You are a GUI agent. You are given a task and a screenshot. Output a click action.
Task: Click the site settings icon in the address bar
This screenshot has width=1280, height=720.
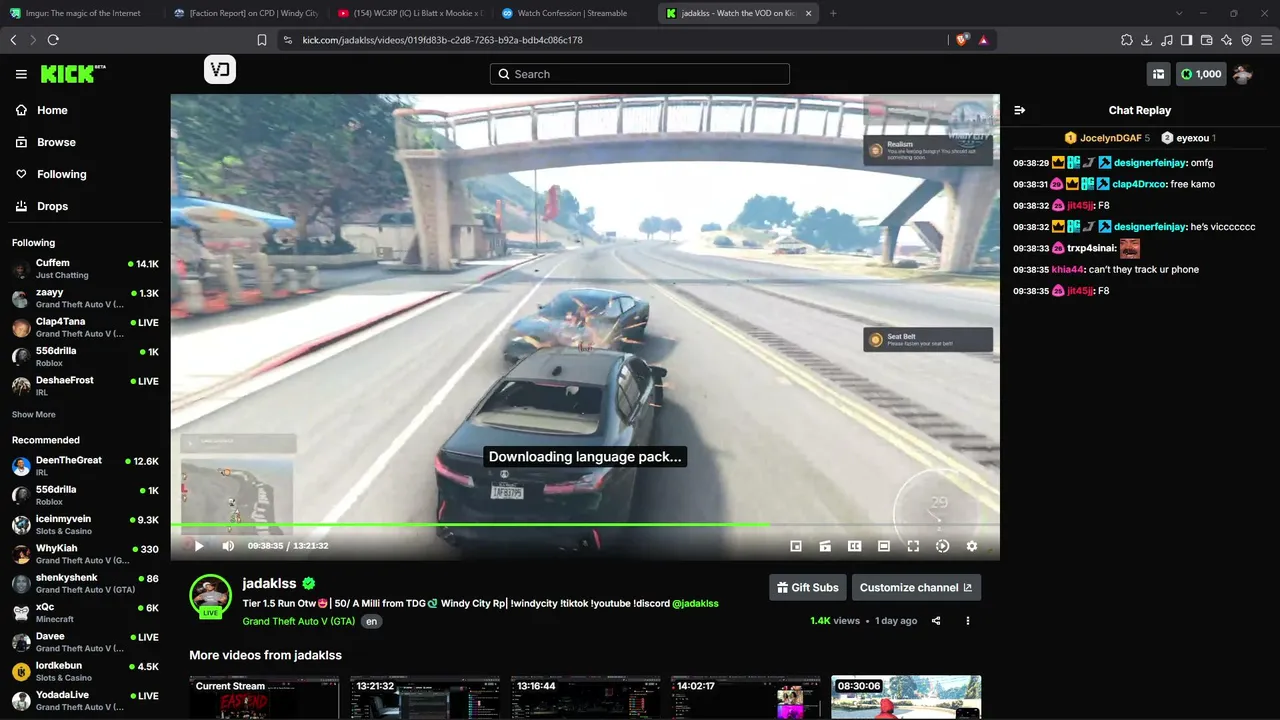[288, 40]
